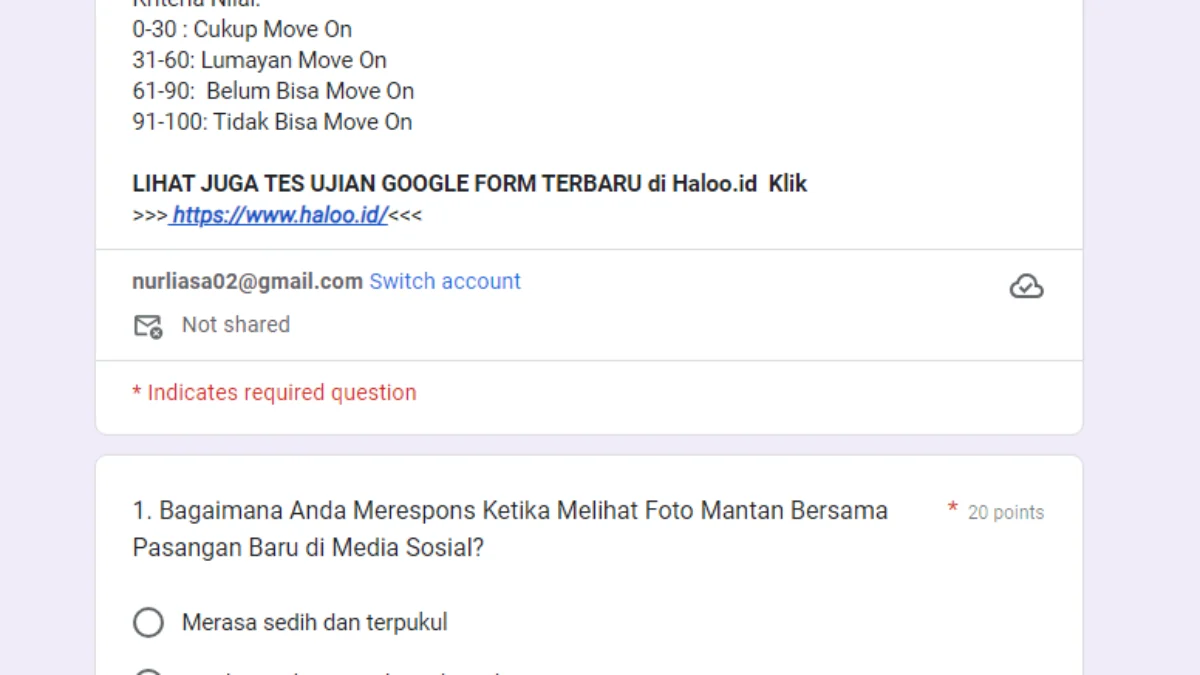Click the '* Indicates required question' notice
This screenshot has width=1200, height=675.
tap(274, 392)
